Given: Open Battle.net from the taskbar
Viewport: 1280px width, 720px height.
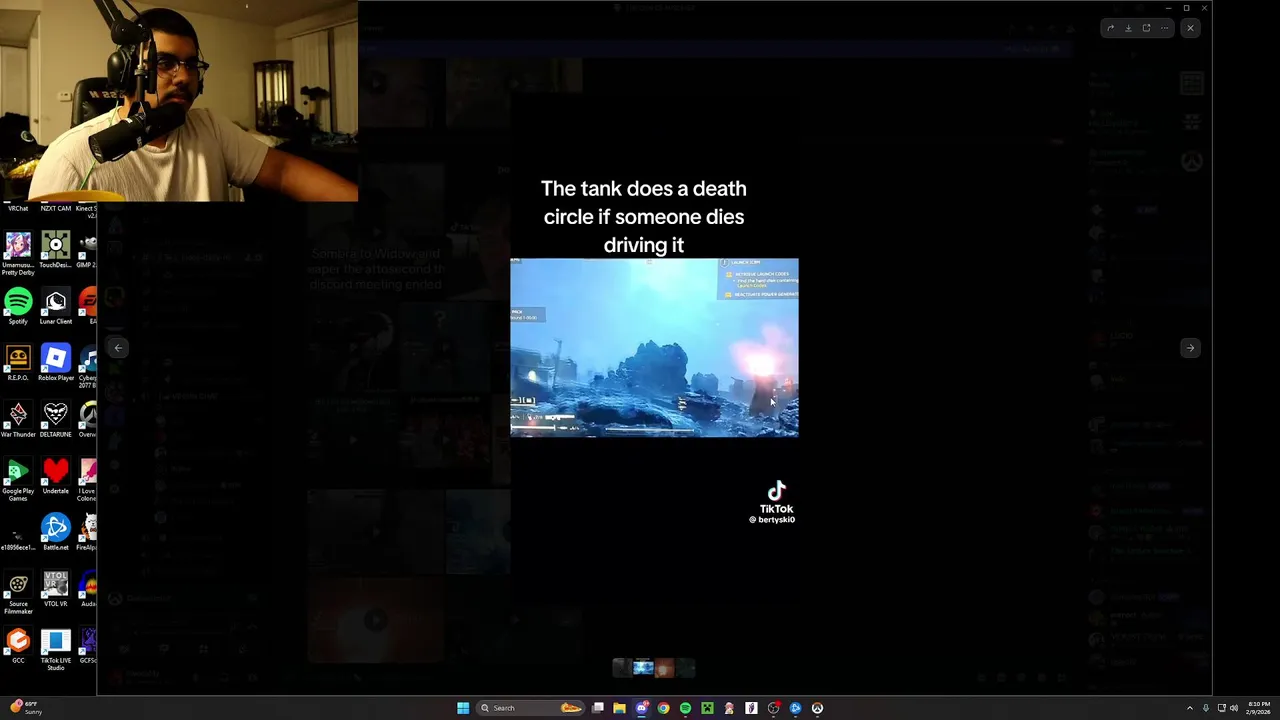Looking at the screenshot, I should click(795, 708).
